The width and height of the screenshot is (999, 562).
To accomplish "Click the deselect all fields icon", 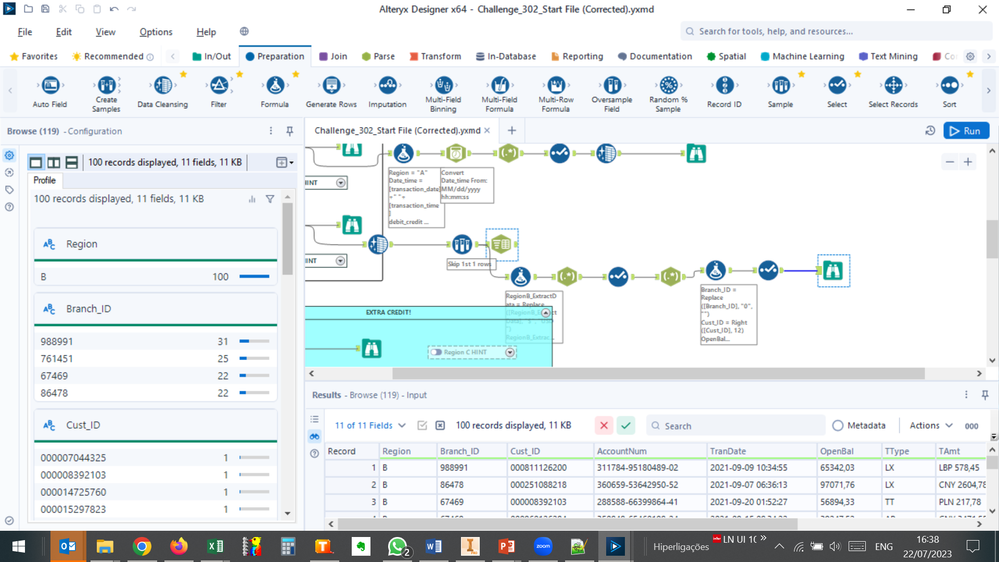I will pos(440,426).
